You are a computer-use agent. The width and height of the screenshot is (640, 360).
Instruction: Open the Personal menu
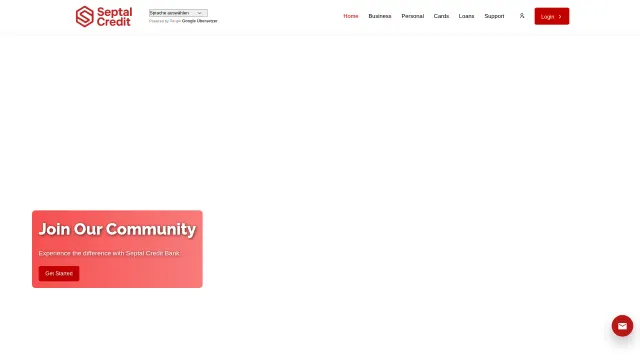coord(413,16)
